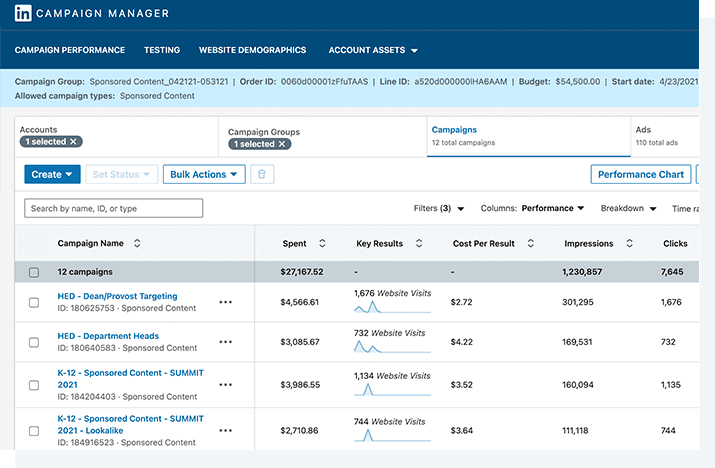715x468 pixels.
Task: Open more options for SUMMIT 2021 - Lookalike
Action: click(x=225, y=430)
